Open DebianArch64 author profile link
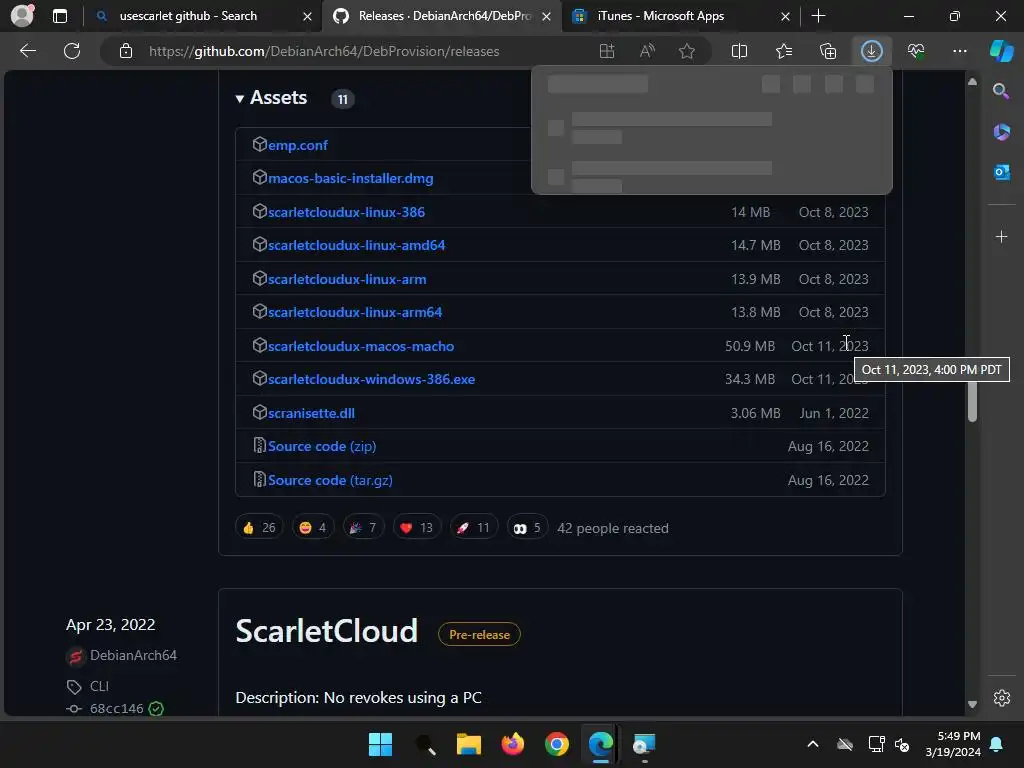1024x768 pixels. [x=133, y=656]
